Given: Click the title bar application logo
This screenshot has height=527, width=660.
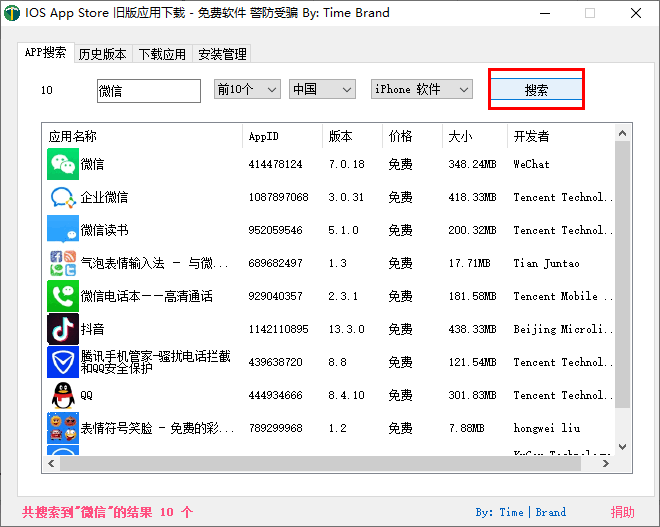Looking at the screenshot, I should coord(12,13).
